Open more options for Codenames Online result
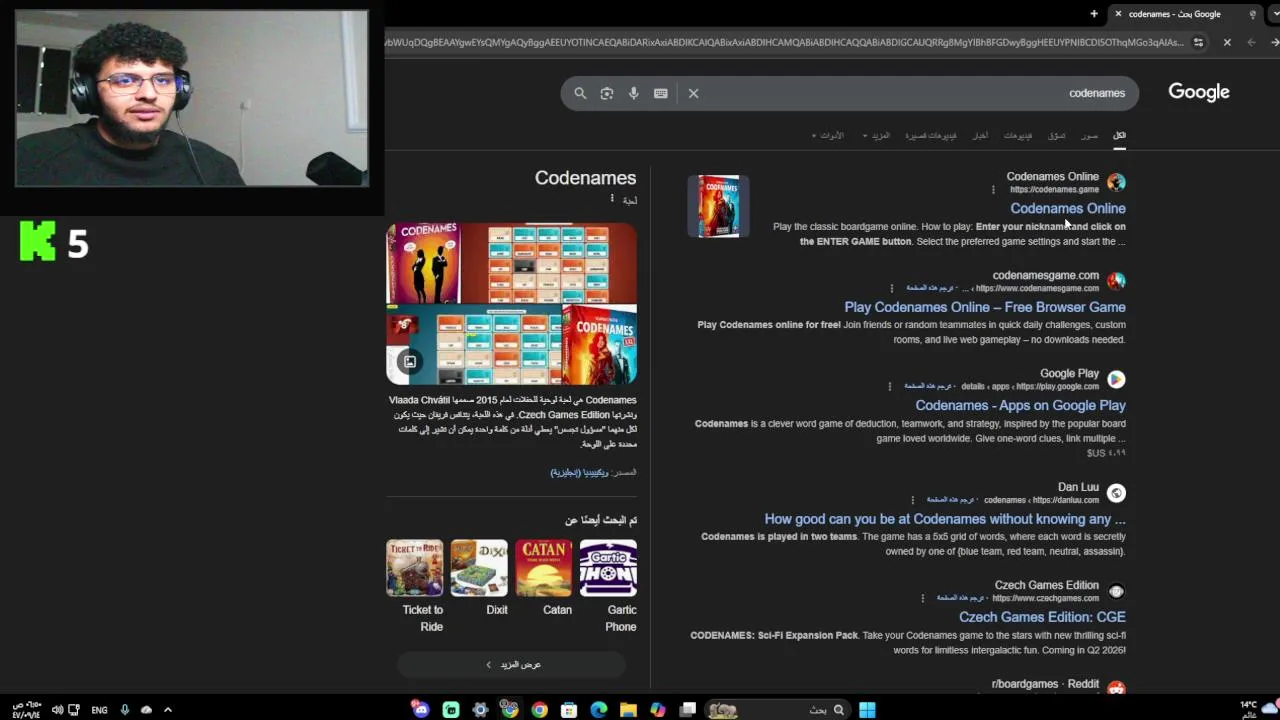This screenshot has width=1280, height=720. pyautogui.click(x=993, y=189)
